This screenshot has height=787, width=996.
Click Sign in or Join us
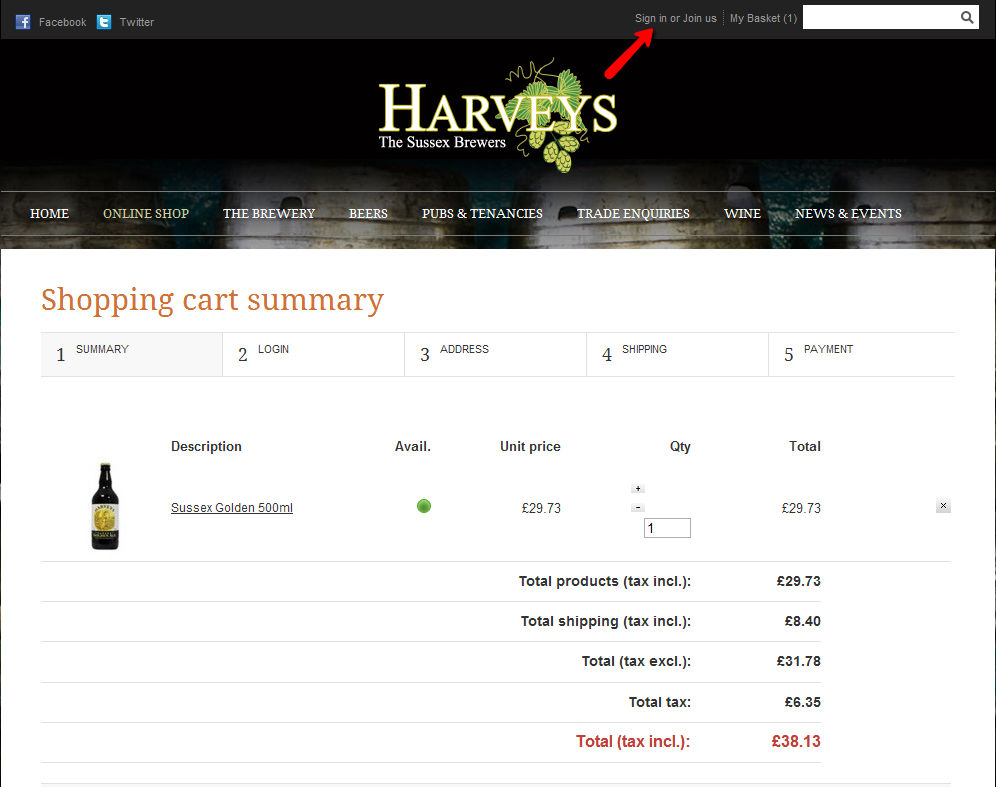click(675, 18)
